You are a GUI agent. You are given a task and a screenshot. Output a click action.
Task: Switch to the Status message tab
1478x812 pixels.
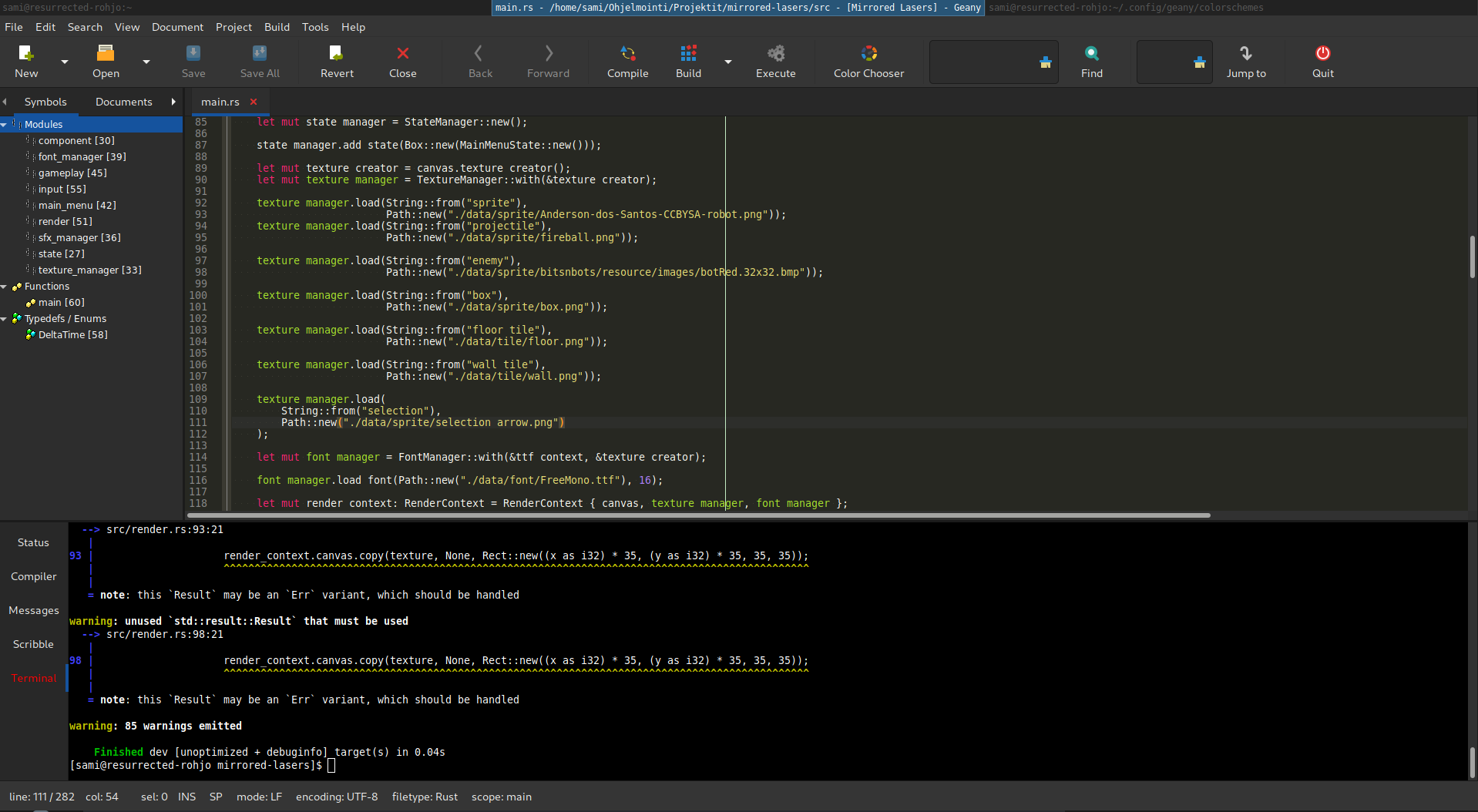point(33,542)
